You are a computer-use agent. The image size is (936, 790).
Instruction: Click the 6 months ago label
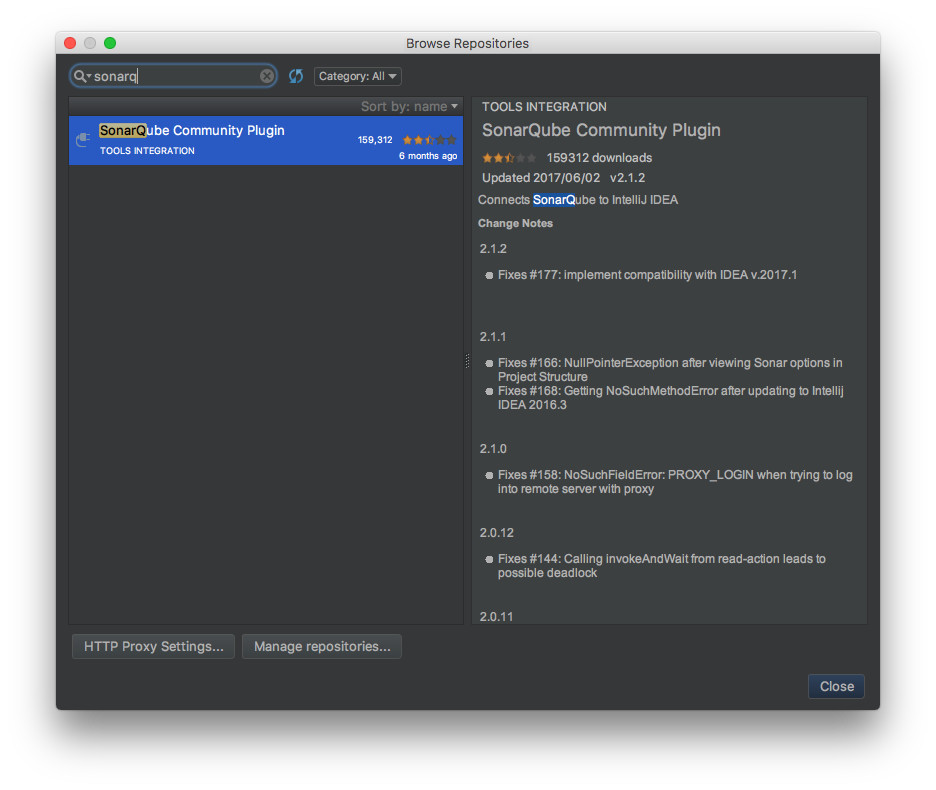pyautogui.click(x=428, y=156)
